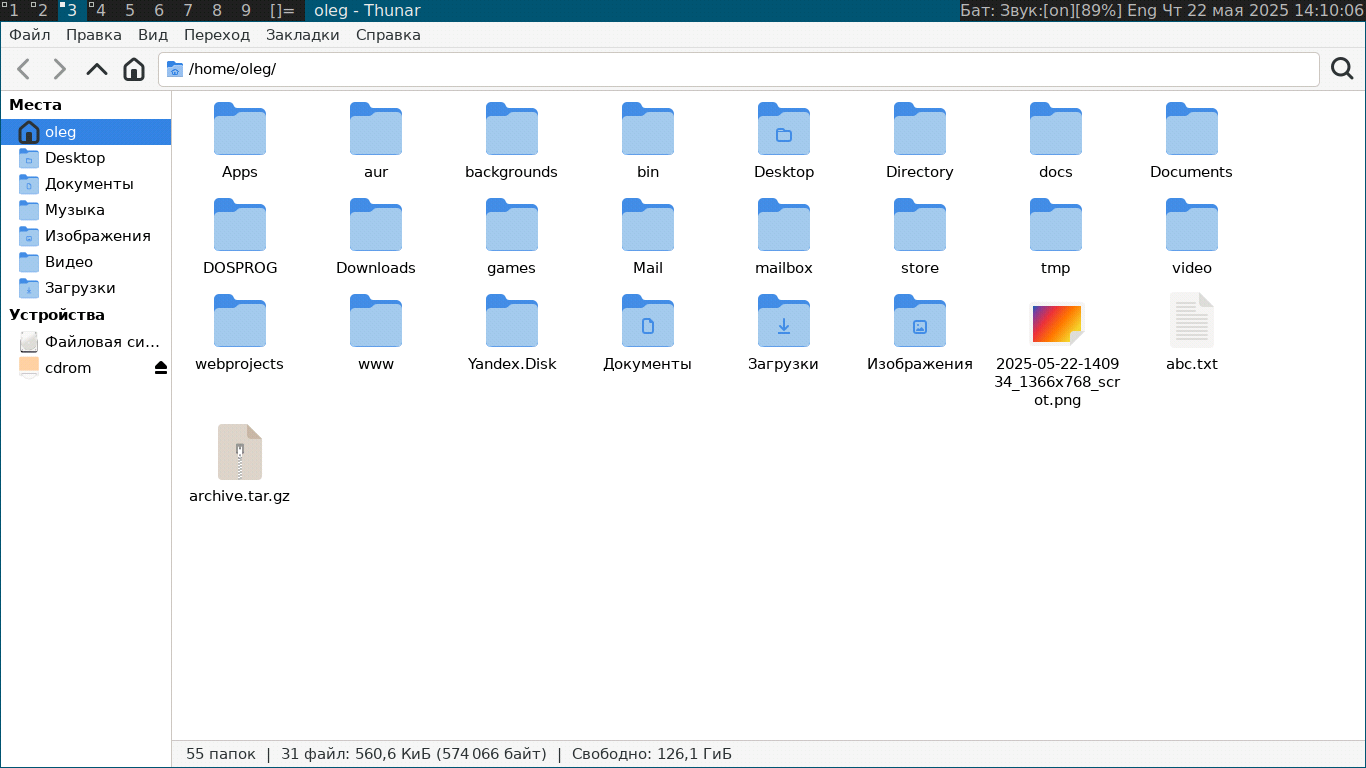This screenshot has height=768, width=1366.
Task: Open Видео in the sidebar
Action: 86,262
